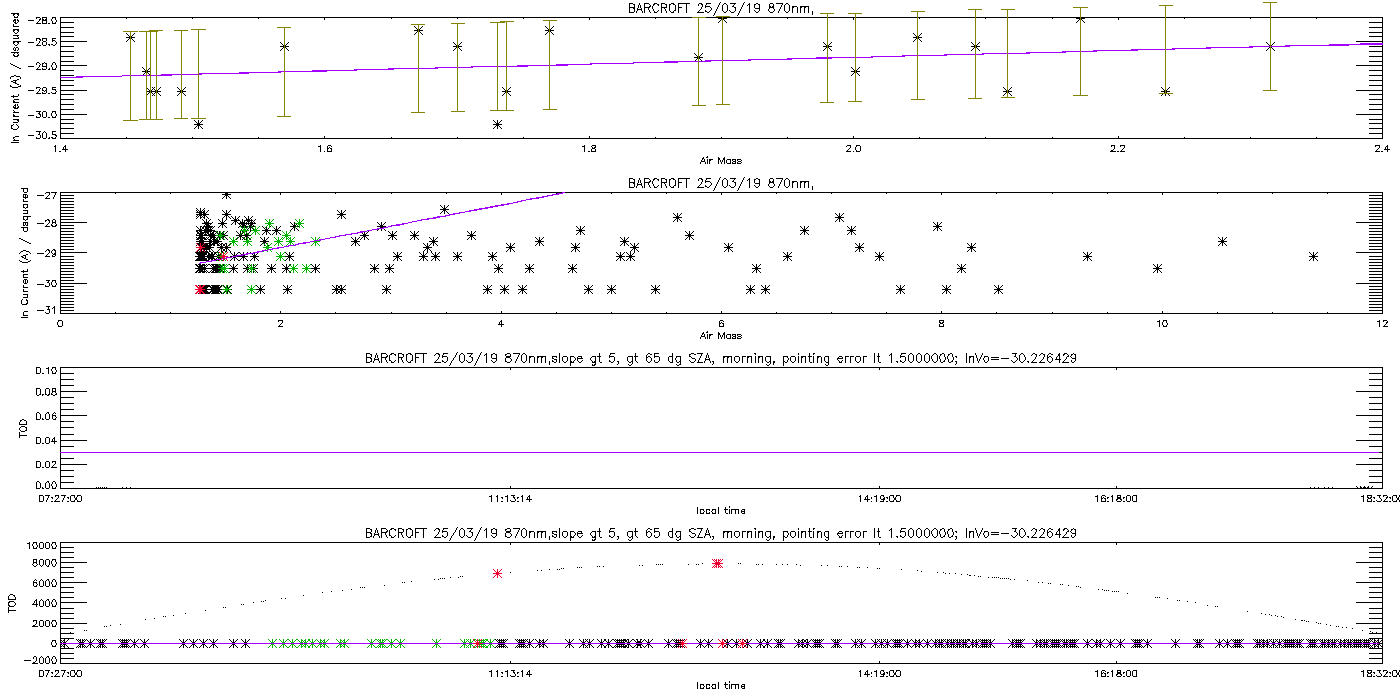
Task: Select the rightmost data point in the second plot
Action: point(1313,256)
